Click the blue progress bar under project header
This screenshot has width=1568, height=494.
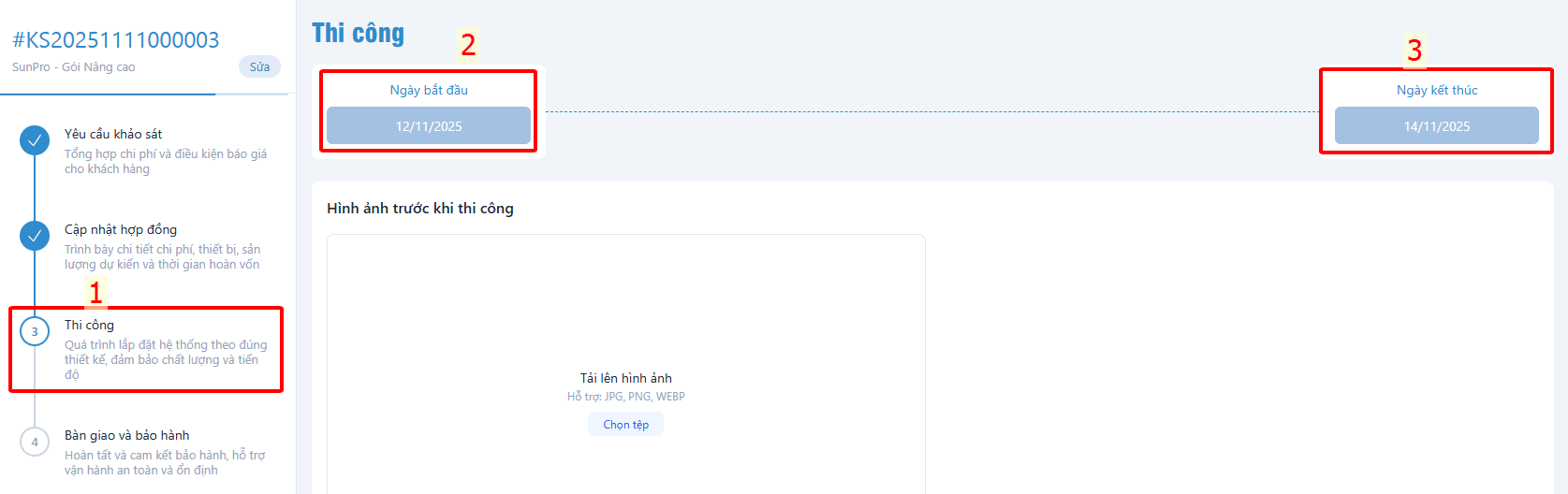(x=108, y=94)
